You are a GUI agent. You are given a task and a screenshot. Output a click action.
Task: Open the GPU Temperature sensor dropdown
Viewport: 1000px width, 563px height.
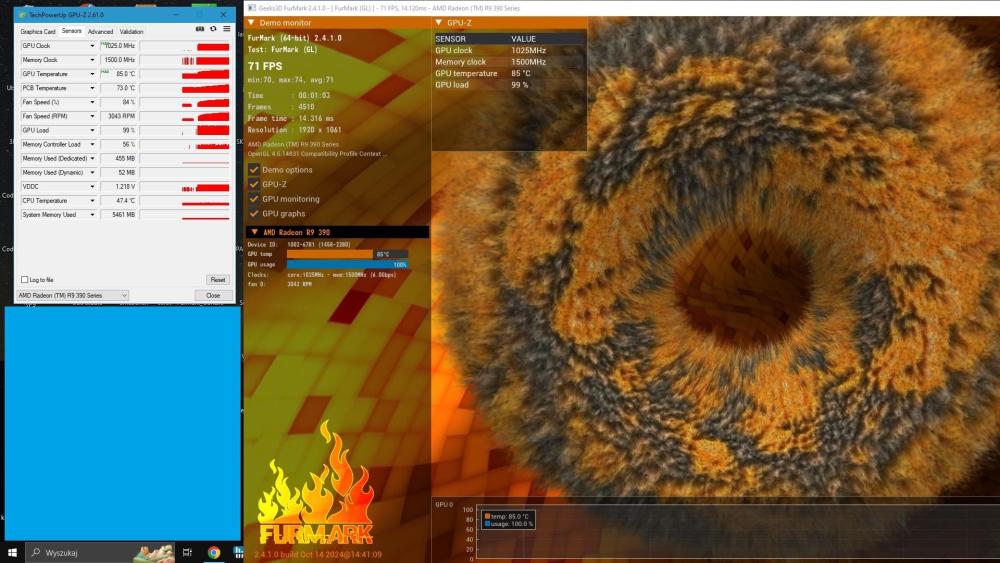[x=92, y=74]
